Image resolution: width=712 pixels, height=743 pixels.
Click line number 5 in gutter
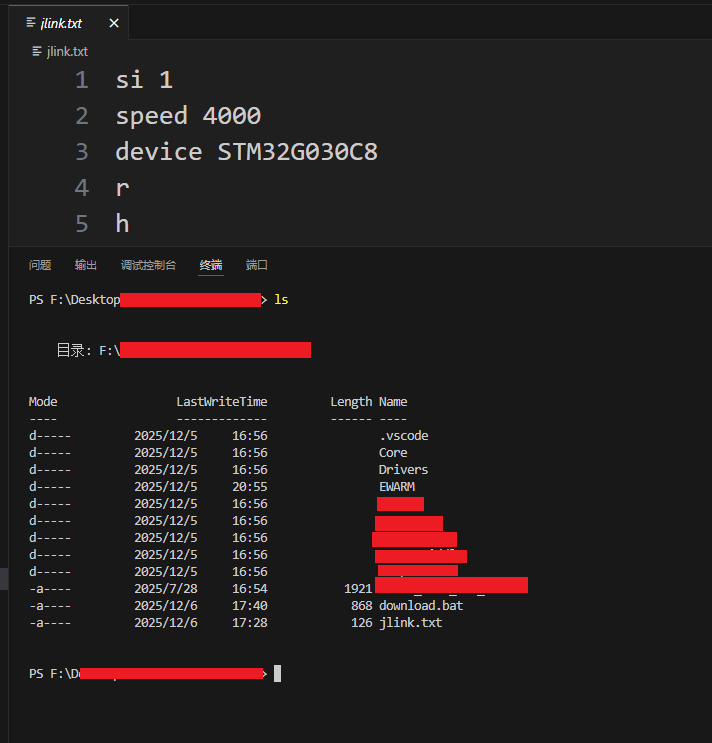82,224
